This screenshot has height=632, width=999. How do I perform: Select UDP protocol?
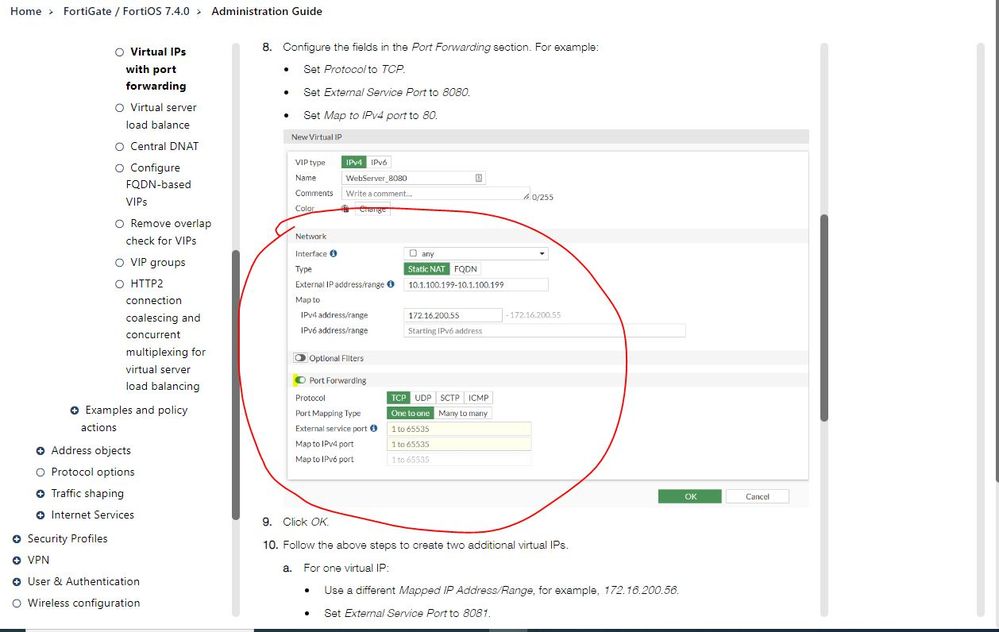(x=423, y=398)
